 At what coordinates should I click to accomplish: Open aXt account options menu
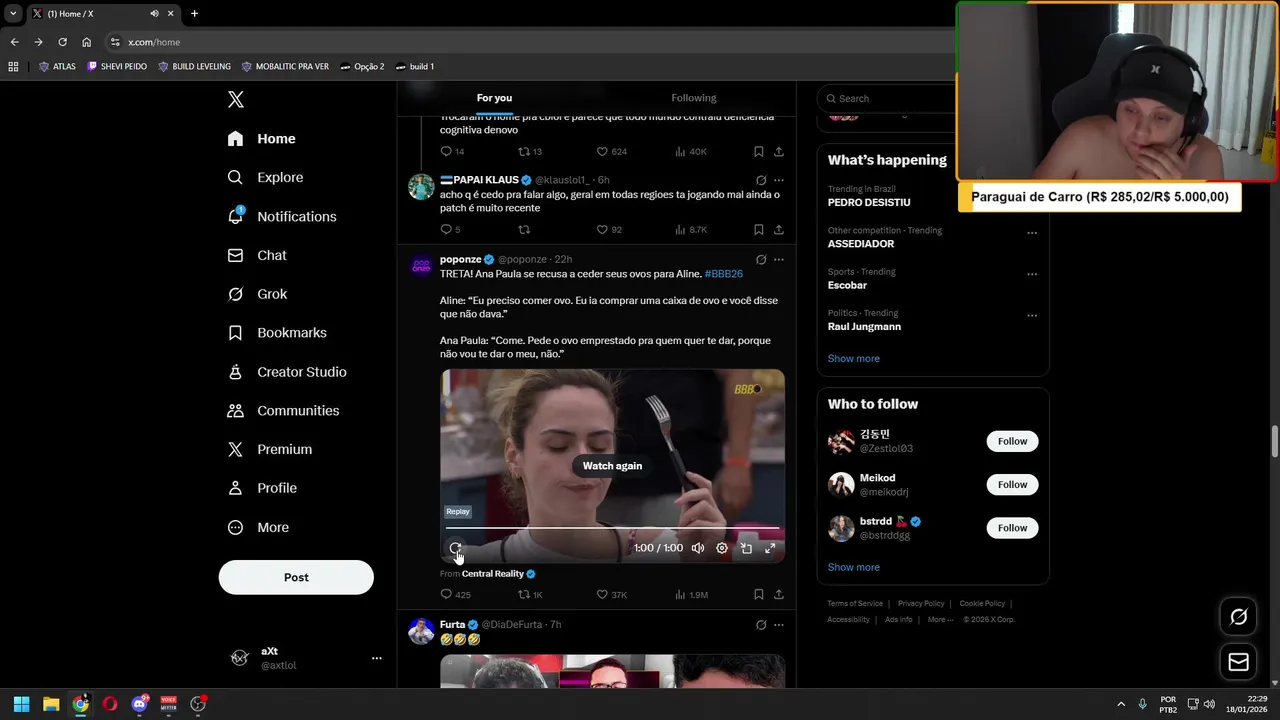377,658
